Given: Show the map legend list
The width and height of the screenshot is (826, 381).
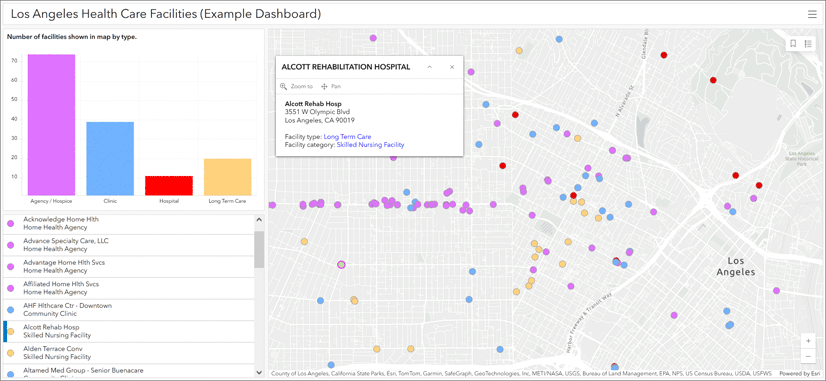Looking at the screenshot, I should pyautogui.click(x=808, y=44).
